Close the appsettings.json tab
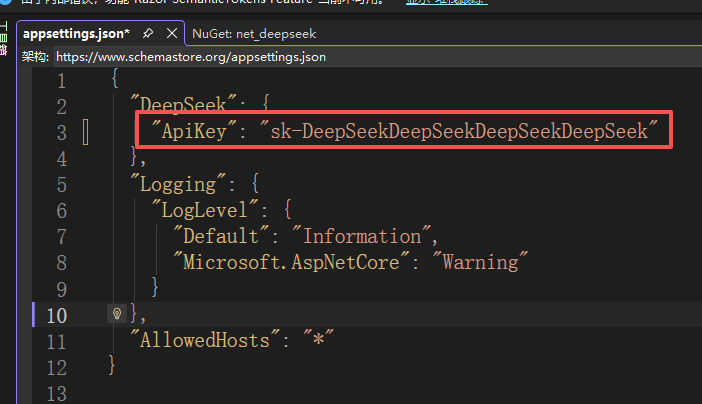 pyautogui.click(x=171, y=34)
